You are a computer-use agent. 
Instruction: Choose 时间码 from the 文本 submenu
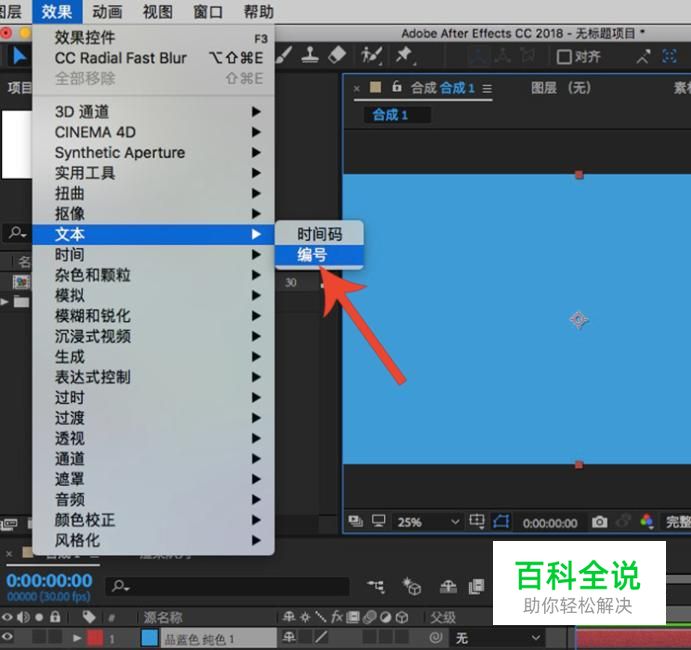point(319,234)
